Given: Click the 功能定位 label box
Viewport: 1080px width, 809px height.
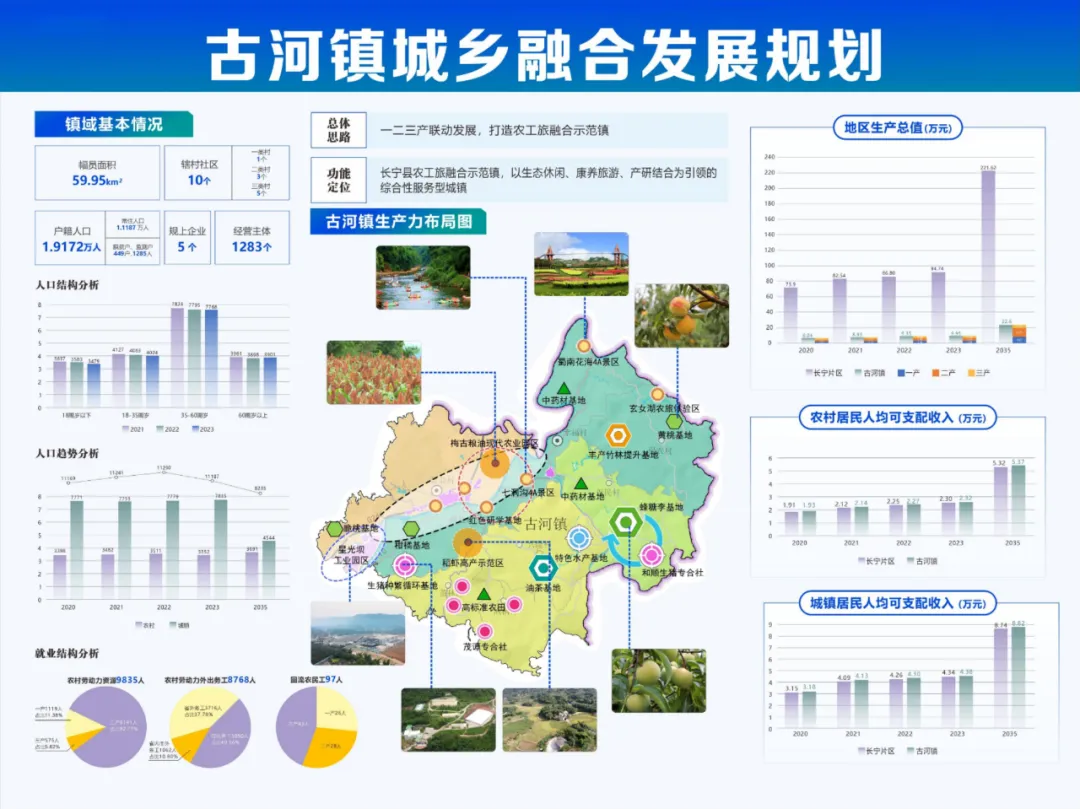Looking at the screenshot, I should (338, 180).
